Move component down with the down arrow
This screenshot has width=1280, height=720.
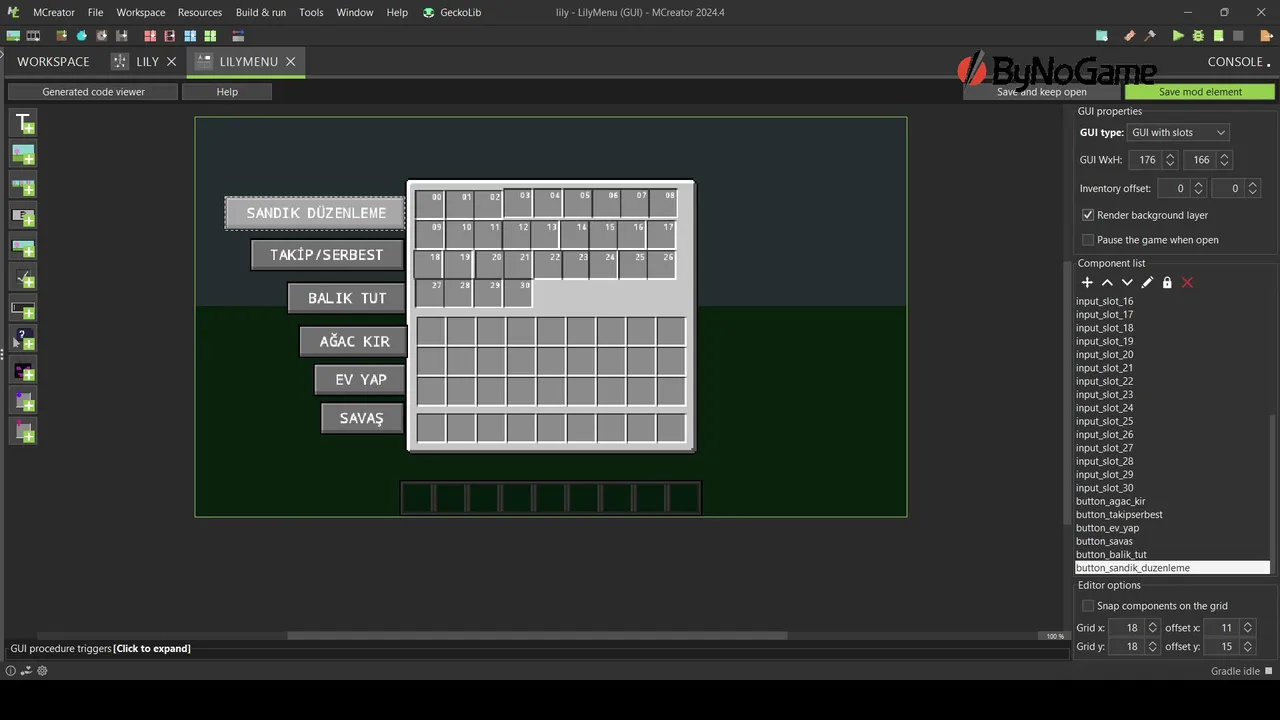coord(1127,283)
